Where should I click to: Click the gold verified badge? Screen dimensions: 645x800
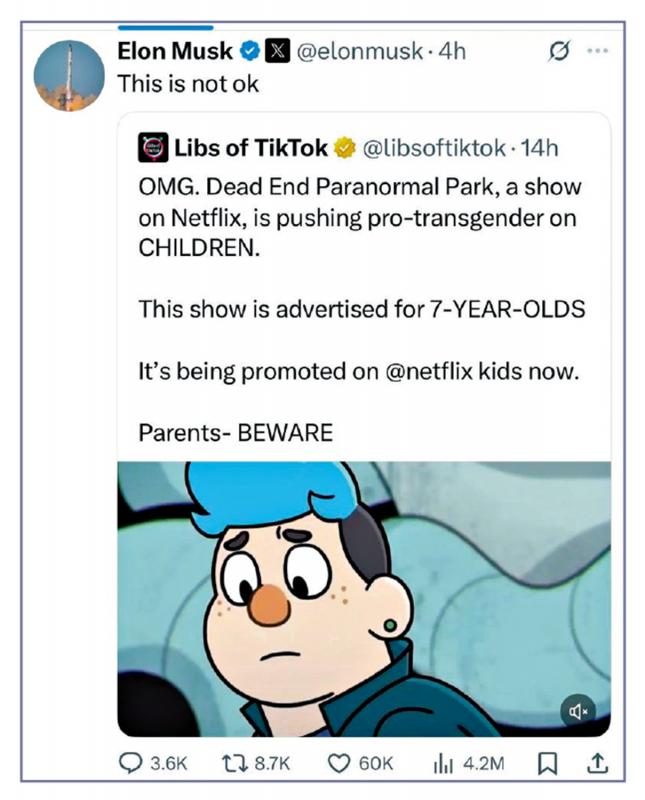343,149
